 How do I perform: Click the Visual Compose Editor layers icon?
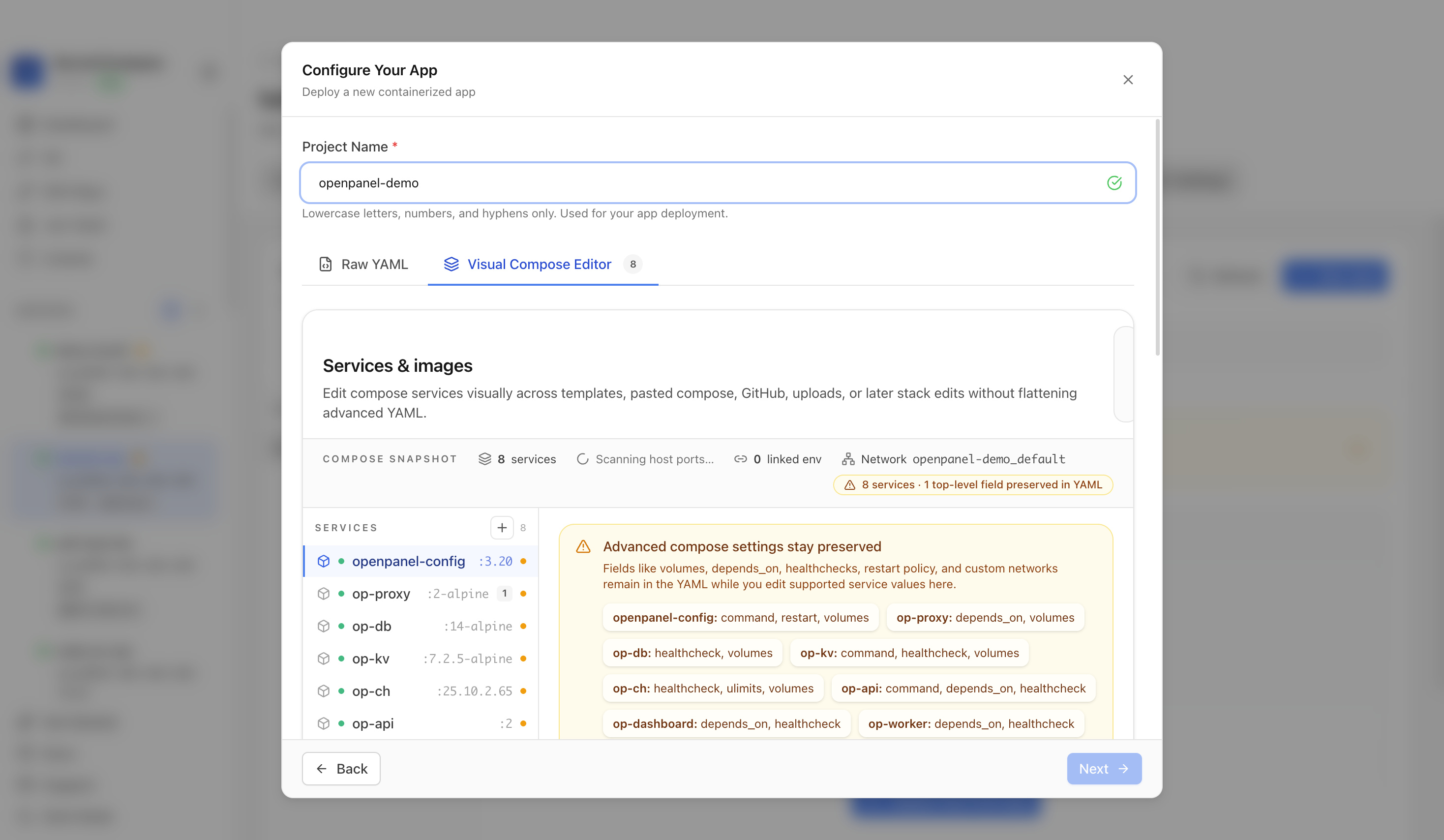coord(451,264)
